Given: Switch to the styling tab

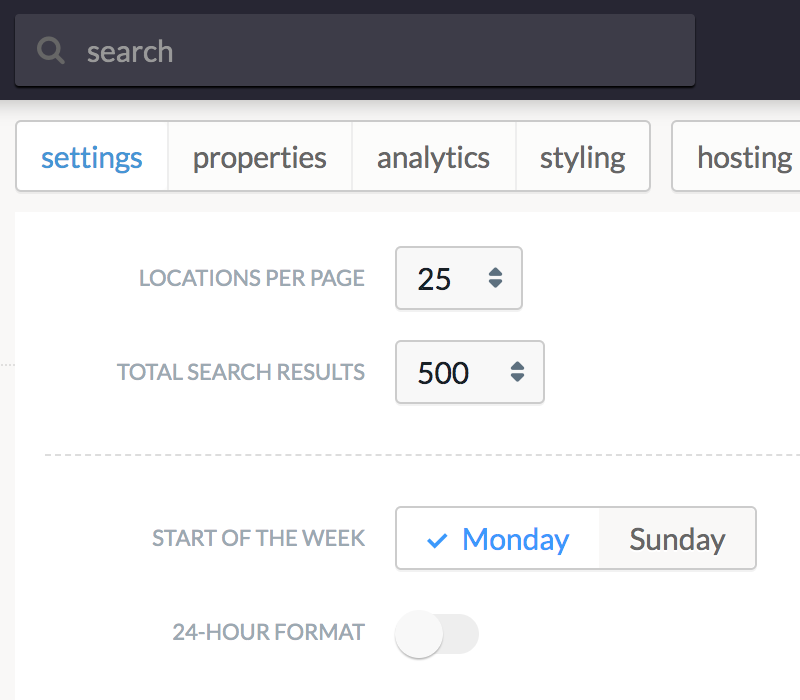Looking at the screenshot, I should pos(583,157).
